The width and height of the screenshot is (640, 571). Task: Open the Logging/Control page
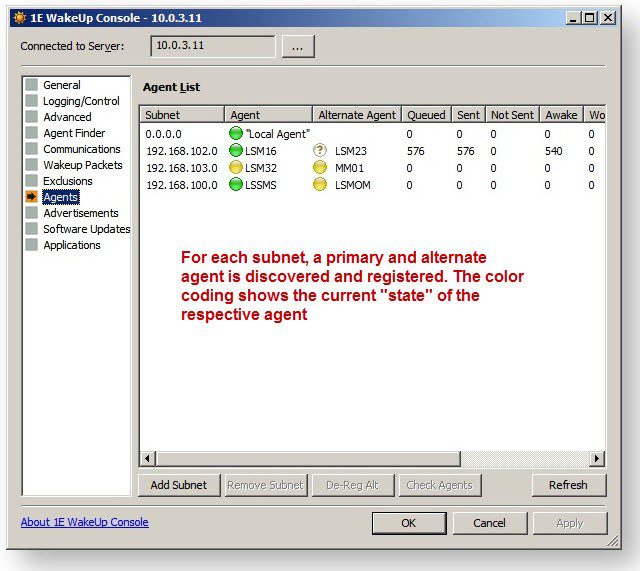pos(81,101)
